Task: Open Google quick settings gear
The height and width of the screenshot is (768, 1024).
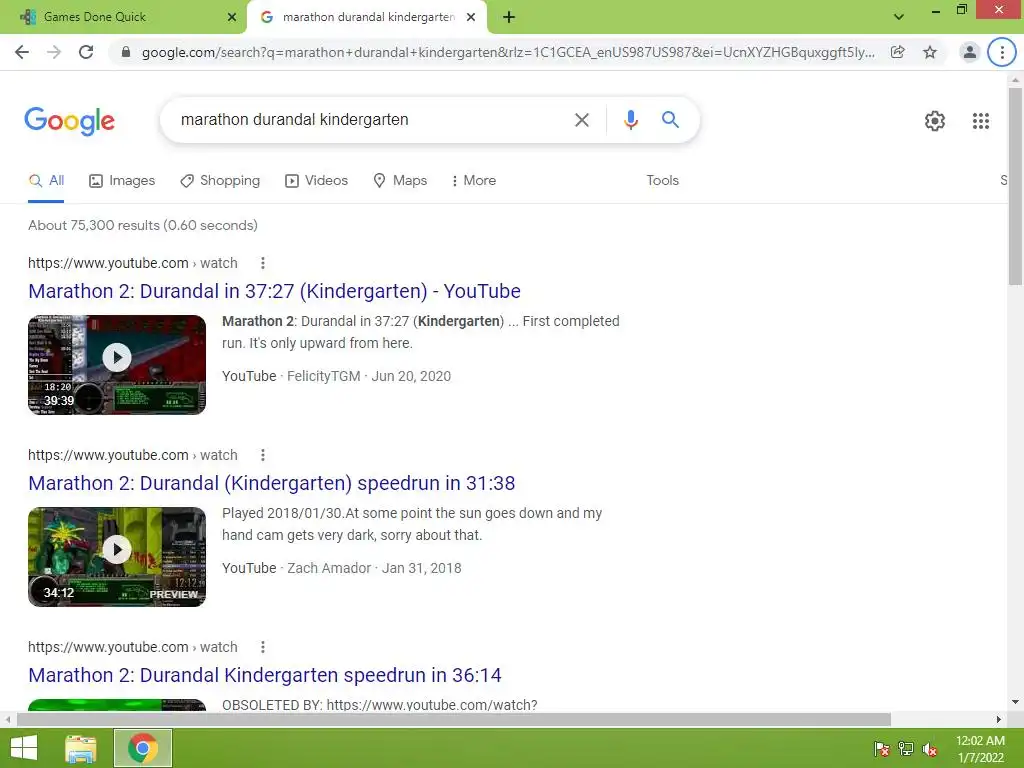Action: [x=935, y=121]
